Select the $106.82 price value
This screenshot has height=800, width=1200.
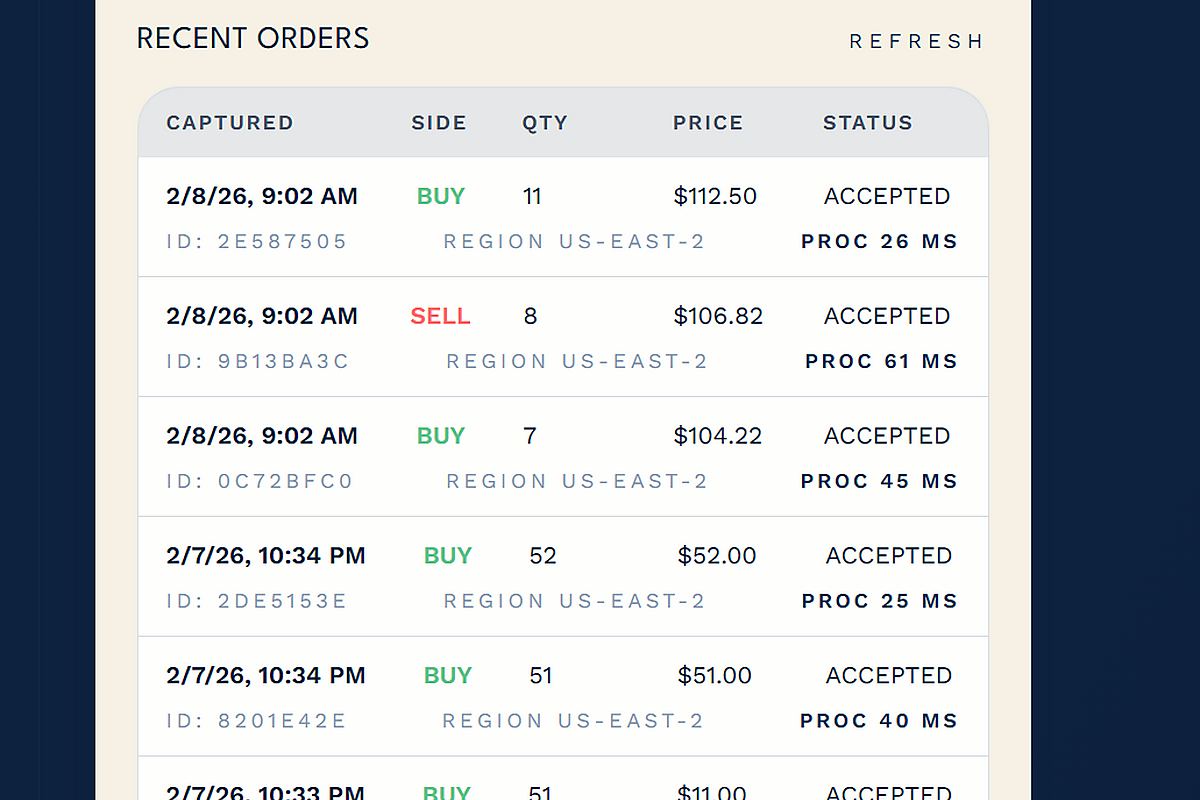[718, 316]
